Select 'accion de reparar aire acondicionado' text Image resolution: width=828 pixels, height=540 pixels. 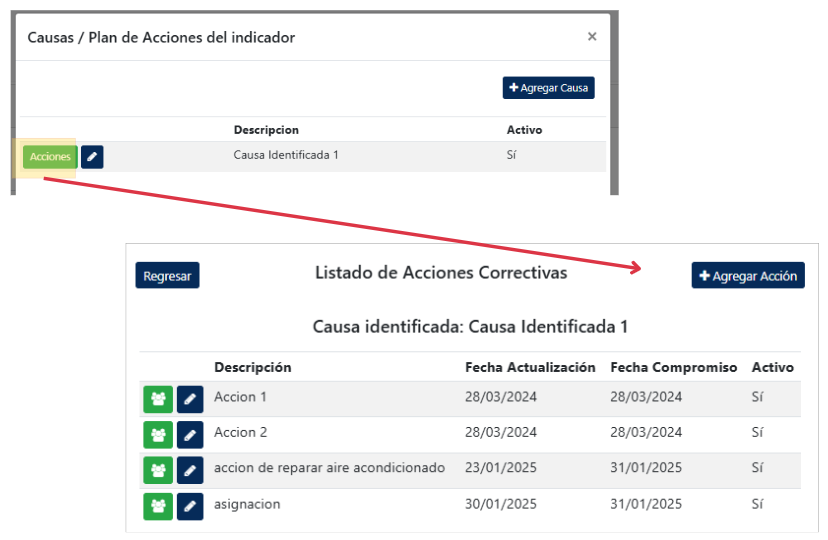(330, 468)
